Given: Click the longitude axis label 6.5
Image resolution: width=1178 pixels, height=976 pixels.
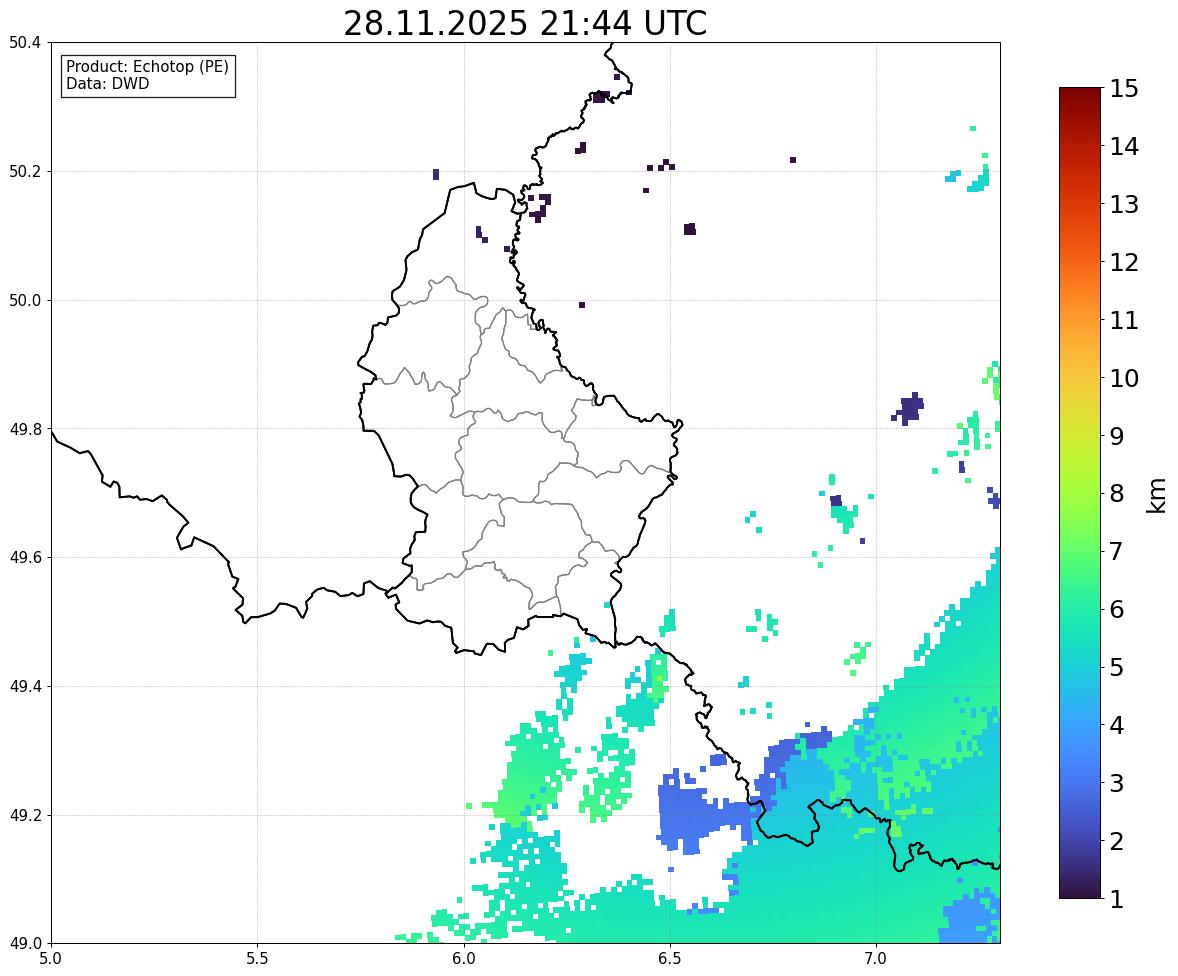Looking at the screenshot, I should click(670, 959).
